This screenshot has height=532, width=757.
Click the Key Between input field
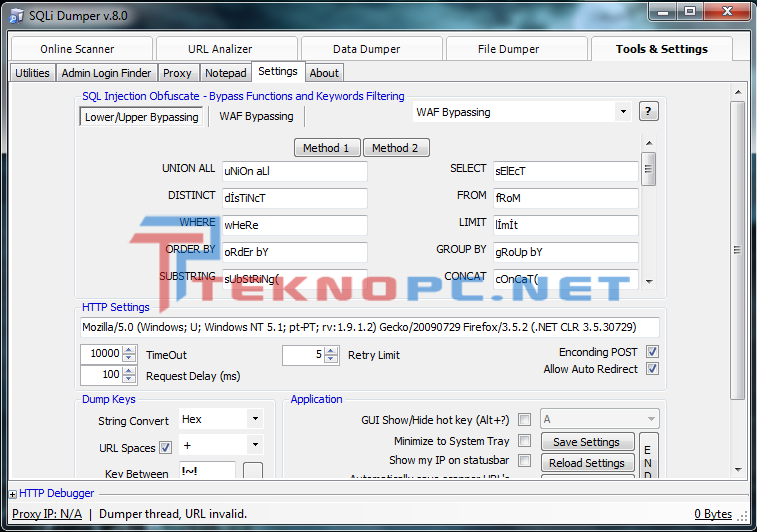point(207,470)
